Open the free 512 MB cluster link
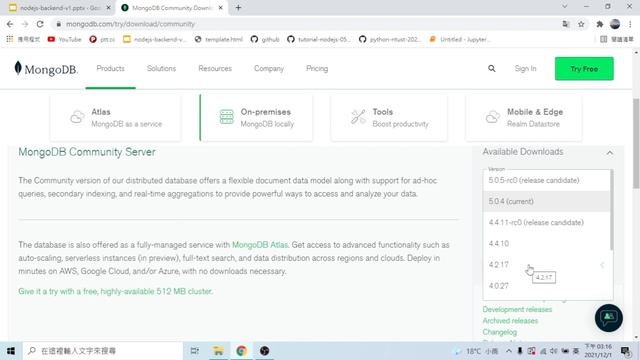Viewport: 640px width, 360px height. pos(116,291)
